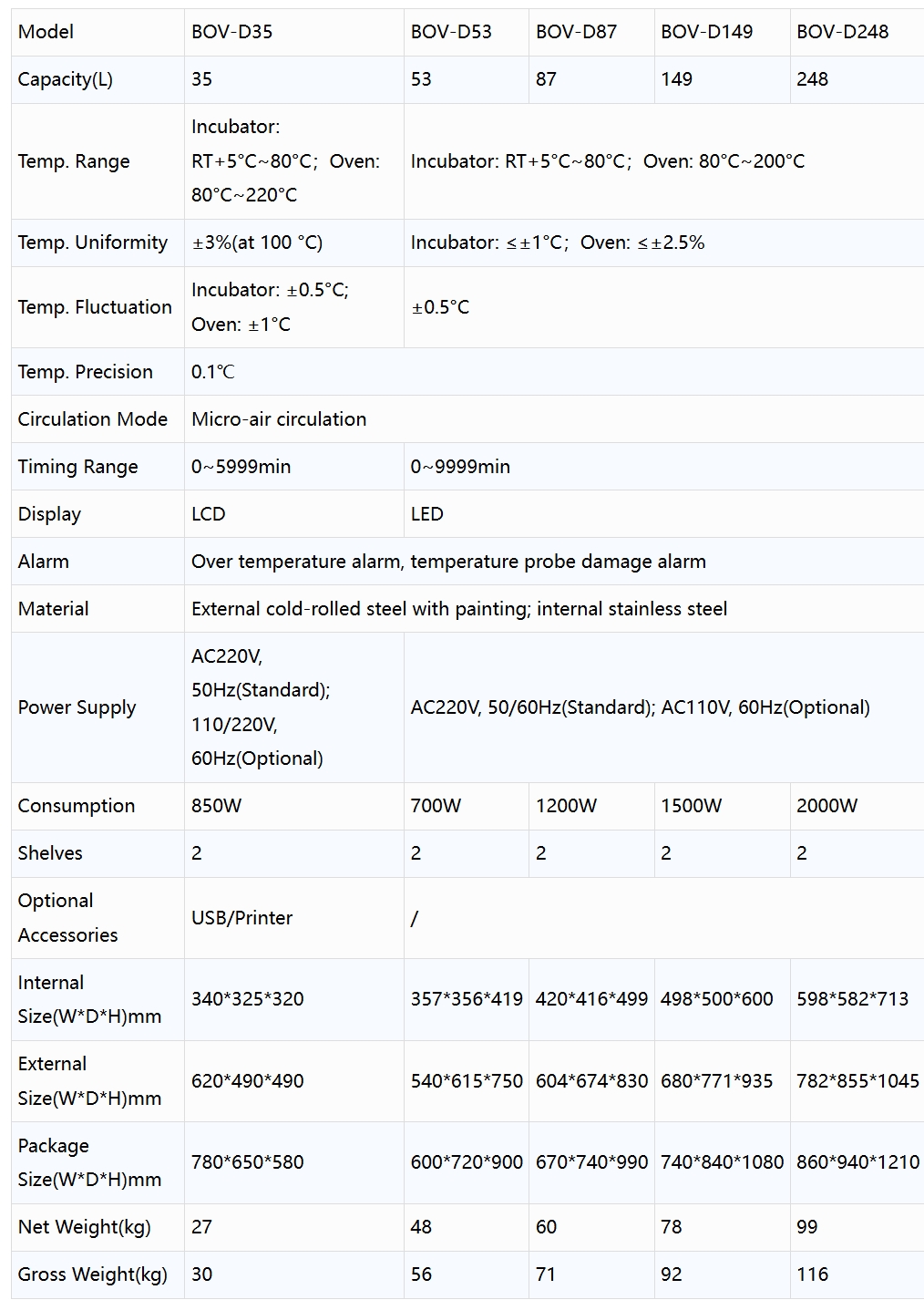Select the 2000W consumption value
This screenshot has width=924, height=1300.
827,806
